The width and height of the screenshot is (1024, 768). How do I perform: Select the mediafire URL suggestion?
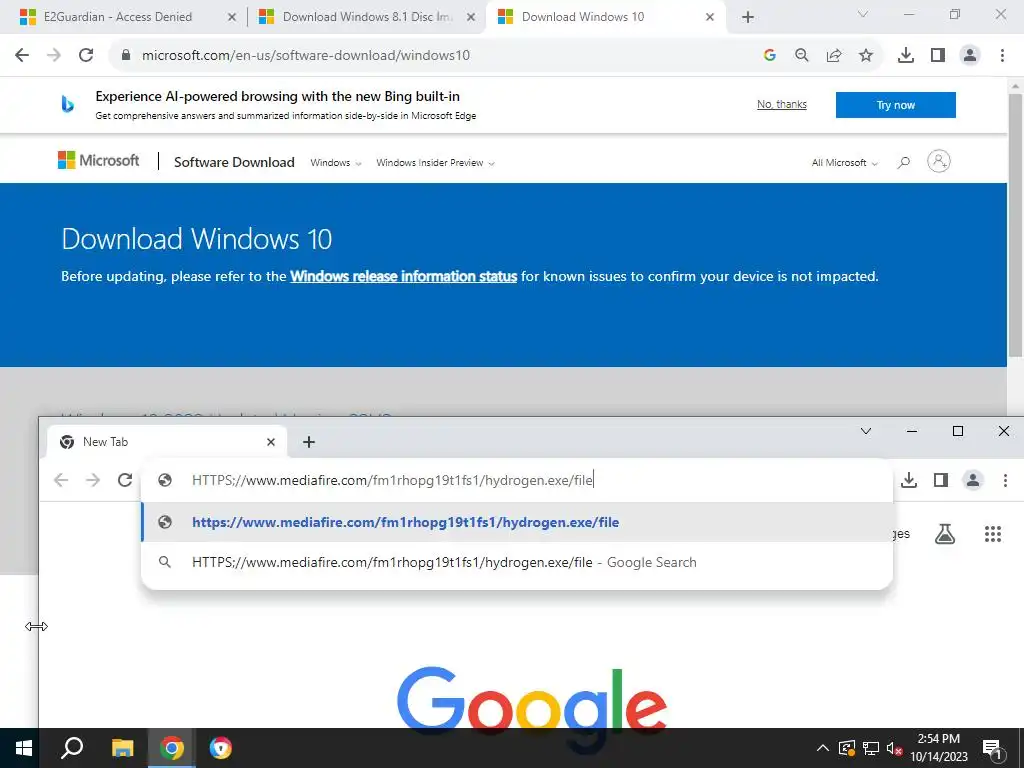[517, 522]
